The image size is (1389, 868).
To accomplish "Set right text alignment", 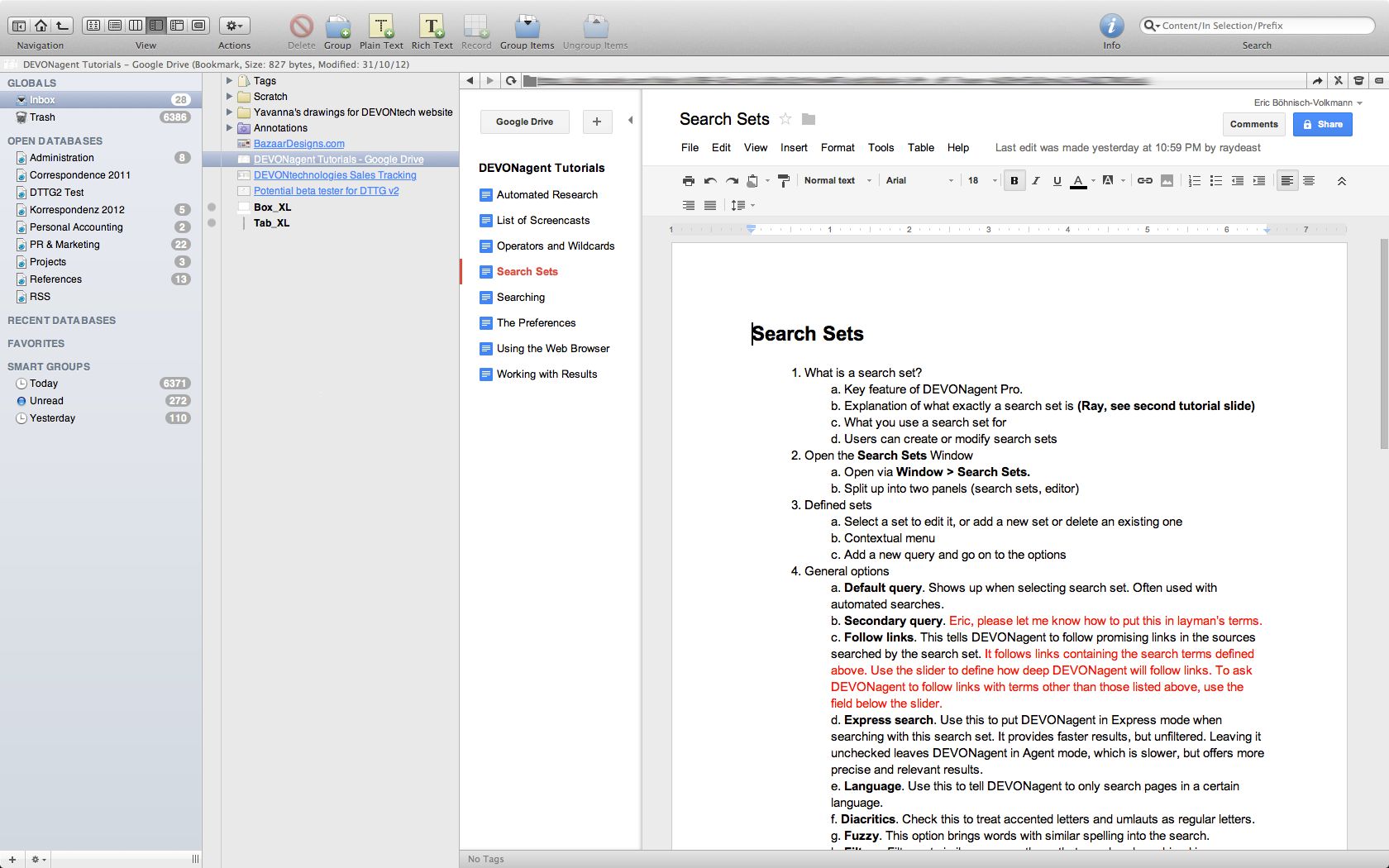I will (x=689, y=205).
